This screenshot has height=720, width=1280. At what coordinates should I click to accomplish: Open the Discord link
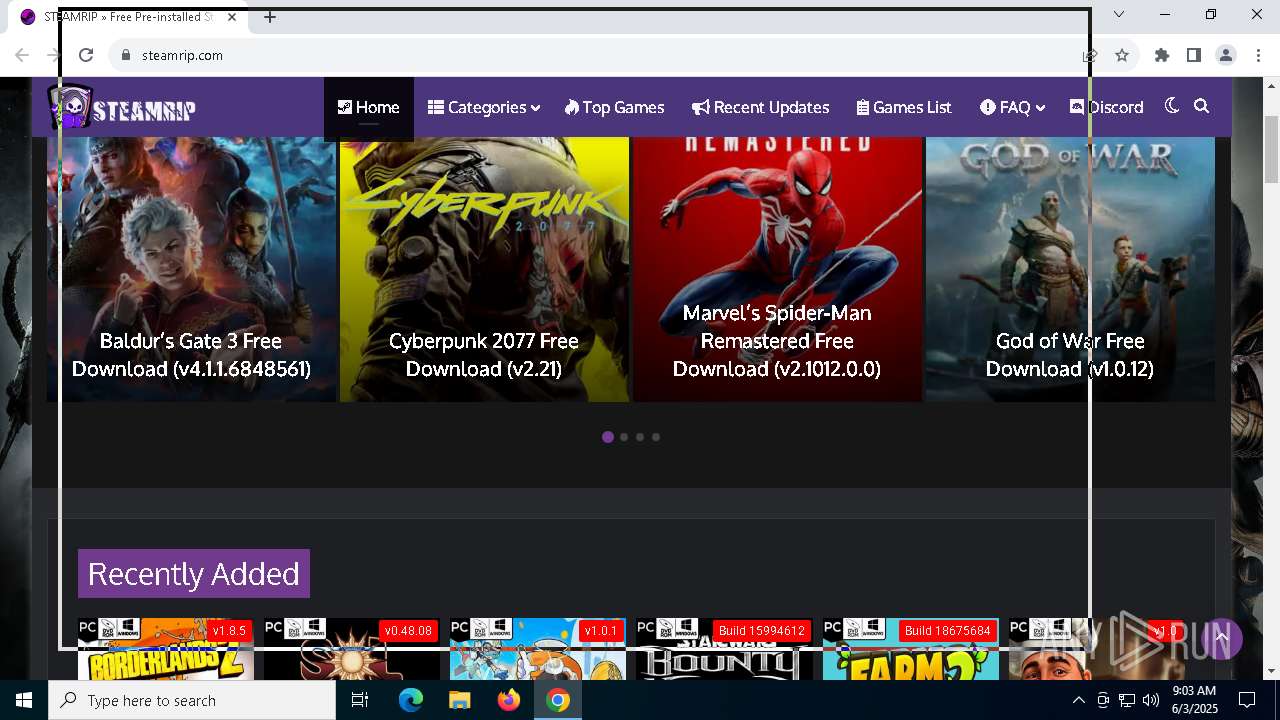pos(1106,107)
